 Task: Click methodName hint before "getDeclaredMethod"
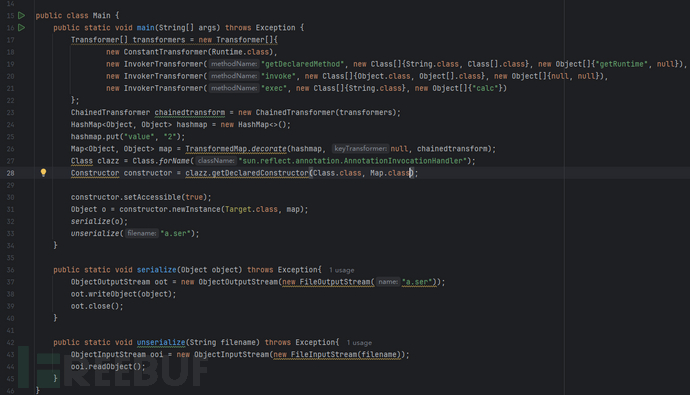point(234,64)
